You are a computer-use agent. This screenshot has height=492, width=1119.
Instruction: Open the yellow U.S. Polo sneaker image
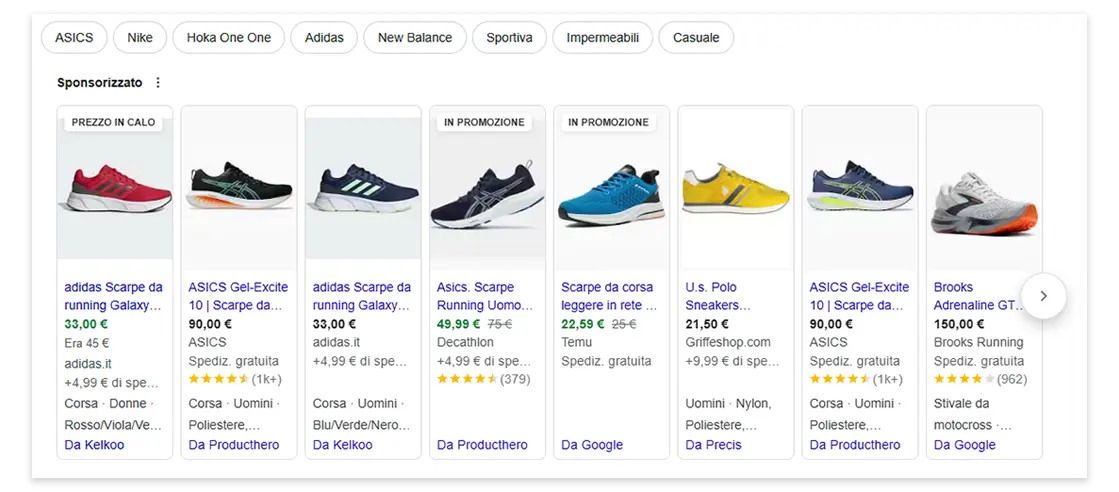[736, 188]
